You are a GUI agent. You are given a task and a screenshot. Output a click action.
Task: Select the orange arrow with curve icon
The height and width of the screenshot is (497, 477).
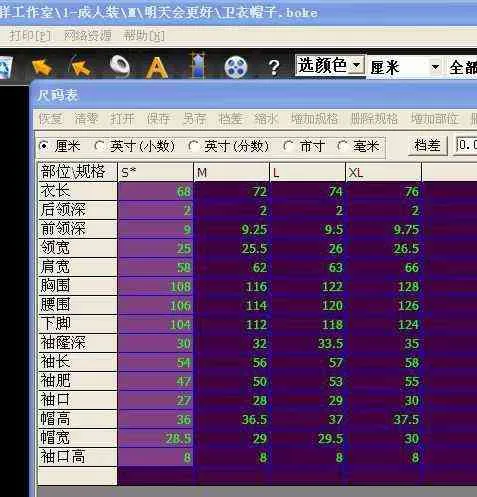pyautogui.click(x=79, y=66)
